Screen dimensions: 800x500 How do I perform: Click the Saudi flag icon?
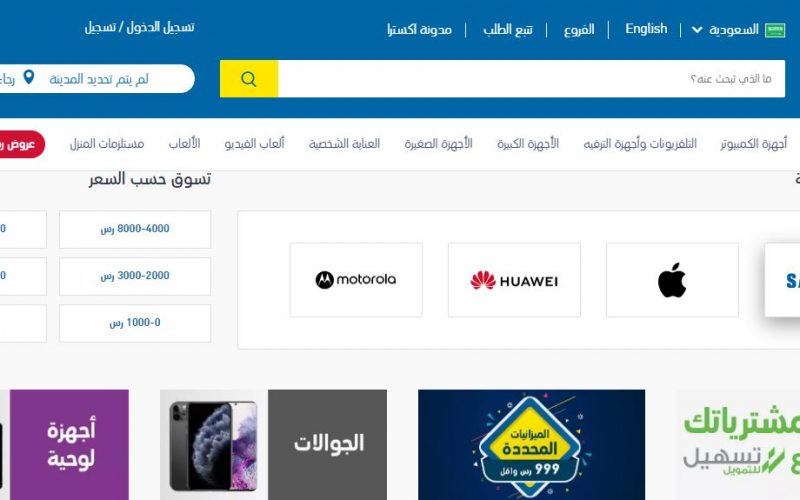coord(774,30)
